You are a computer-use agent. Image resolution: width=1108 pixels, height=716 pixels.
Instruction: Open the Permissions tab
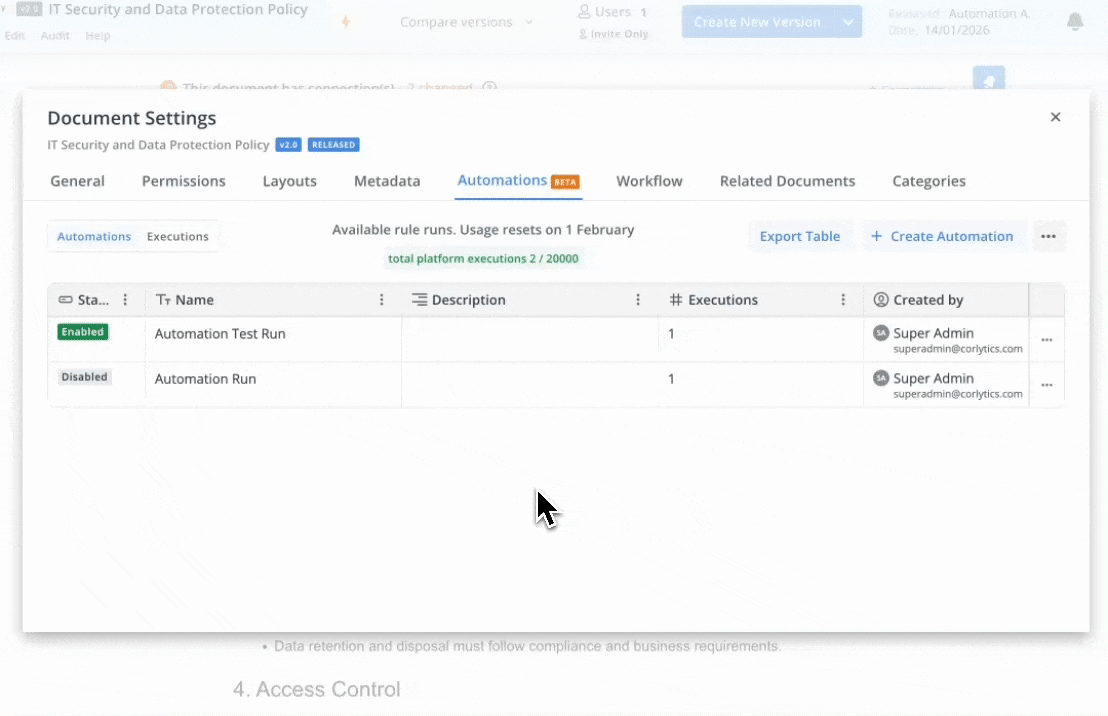point(183,181)
